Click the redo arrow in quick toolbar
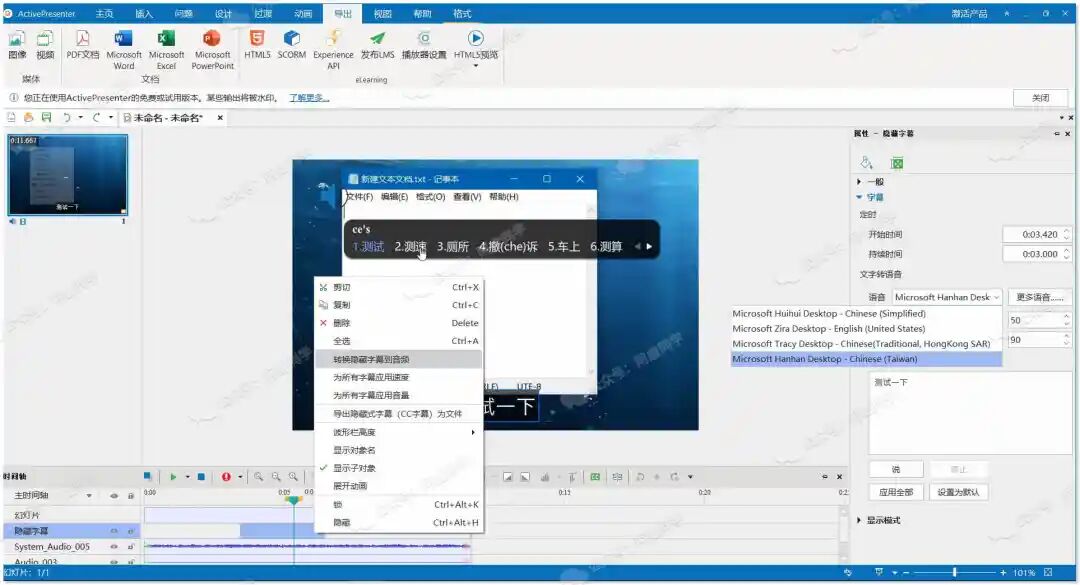 (96, 118)
